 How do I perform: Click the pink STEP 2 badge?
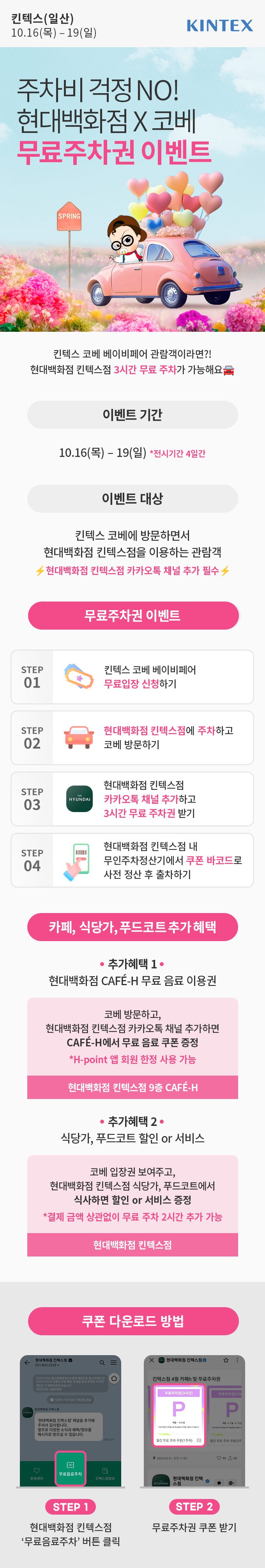pos(194,1506)
